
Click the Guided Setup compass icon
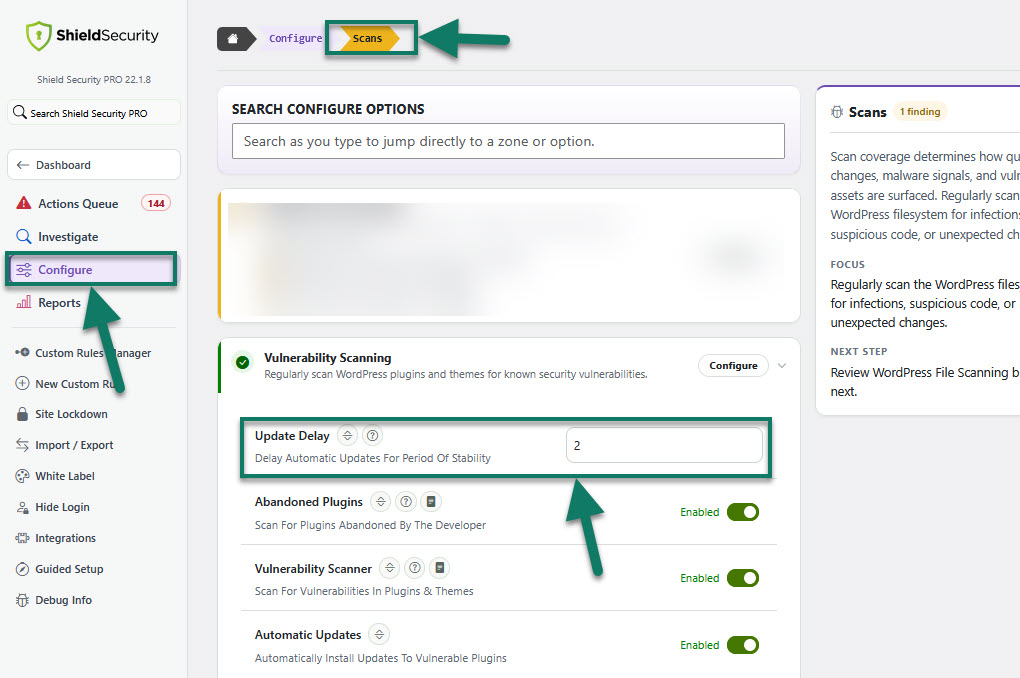(x=22, y=569)
